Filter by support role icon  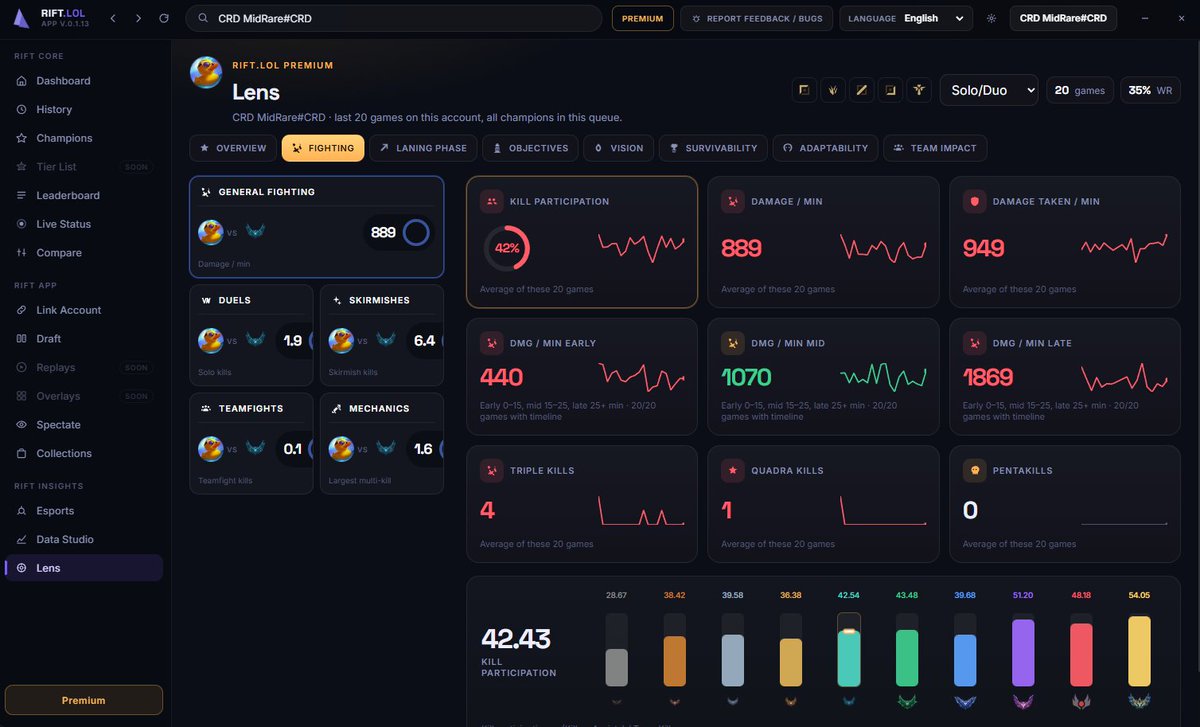[919, 90]
